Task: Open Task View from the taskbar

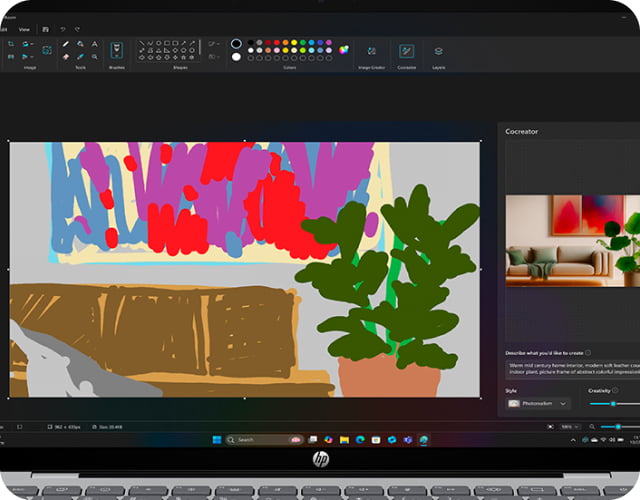Action: (x=313, y=440)
